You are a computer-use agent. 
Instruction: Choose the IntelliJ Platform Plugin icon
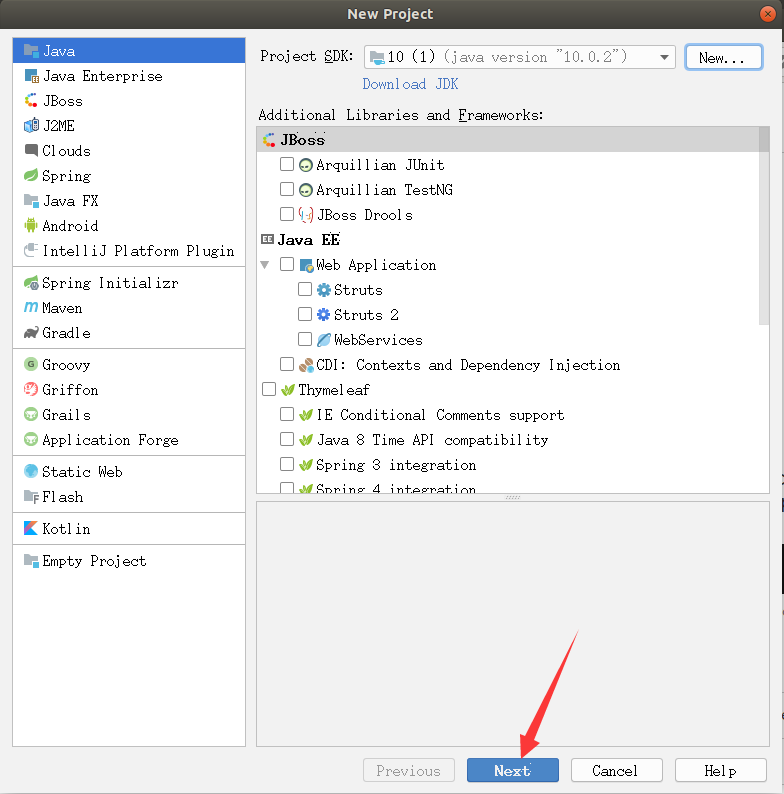pos(31,250)
